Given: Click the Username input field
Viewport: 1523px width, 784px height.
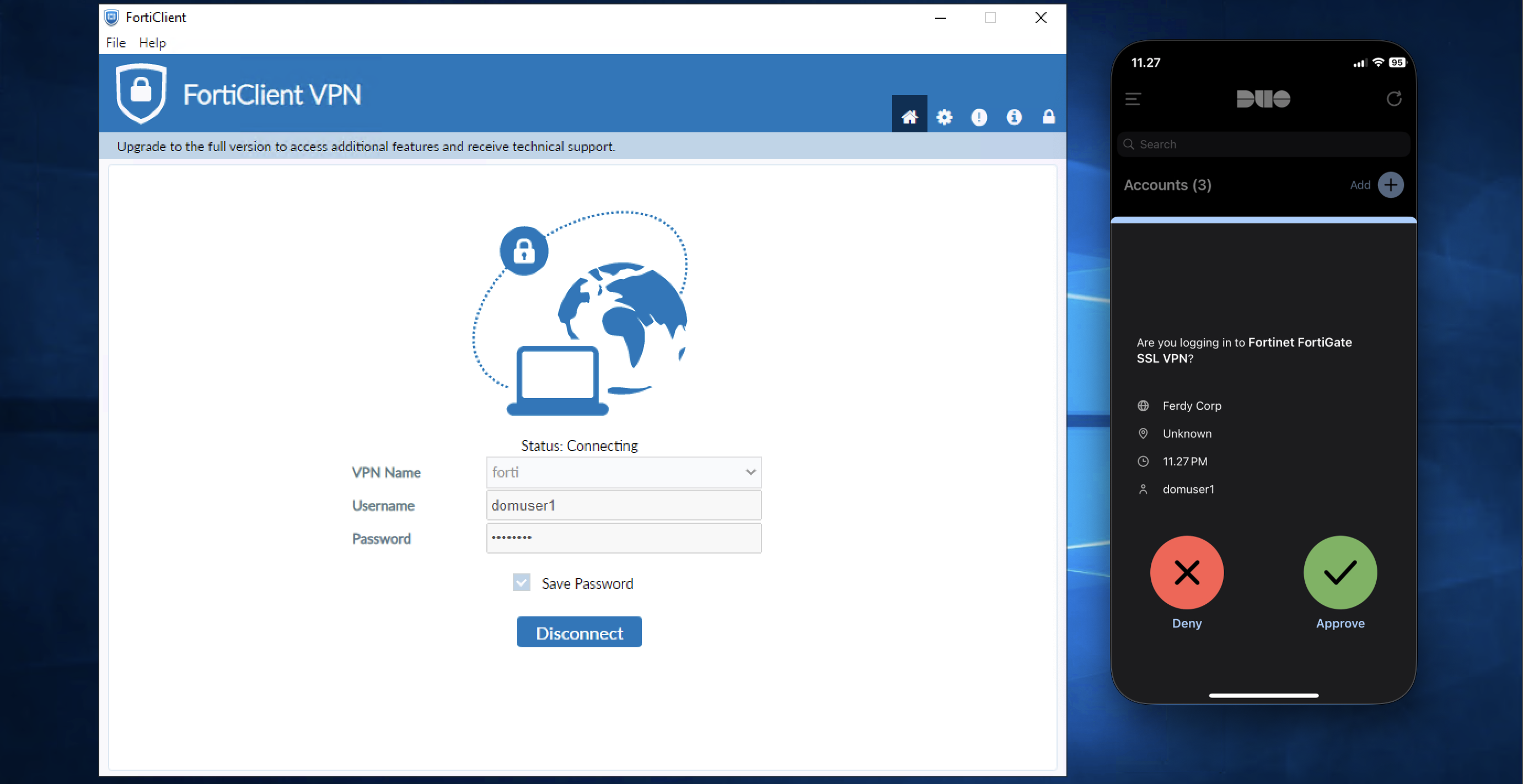Looking at the screenshot, I should [623, 505].
